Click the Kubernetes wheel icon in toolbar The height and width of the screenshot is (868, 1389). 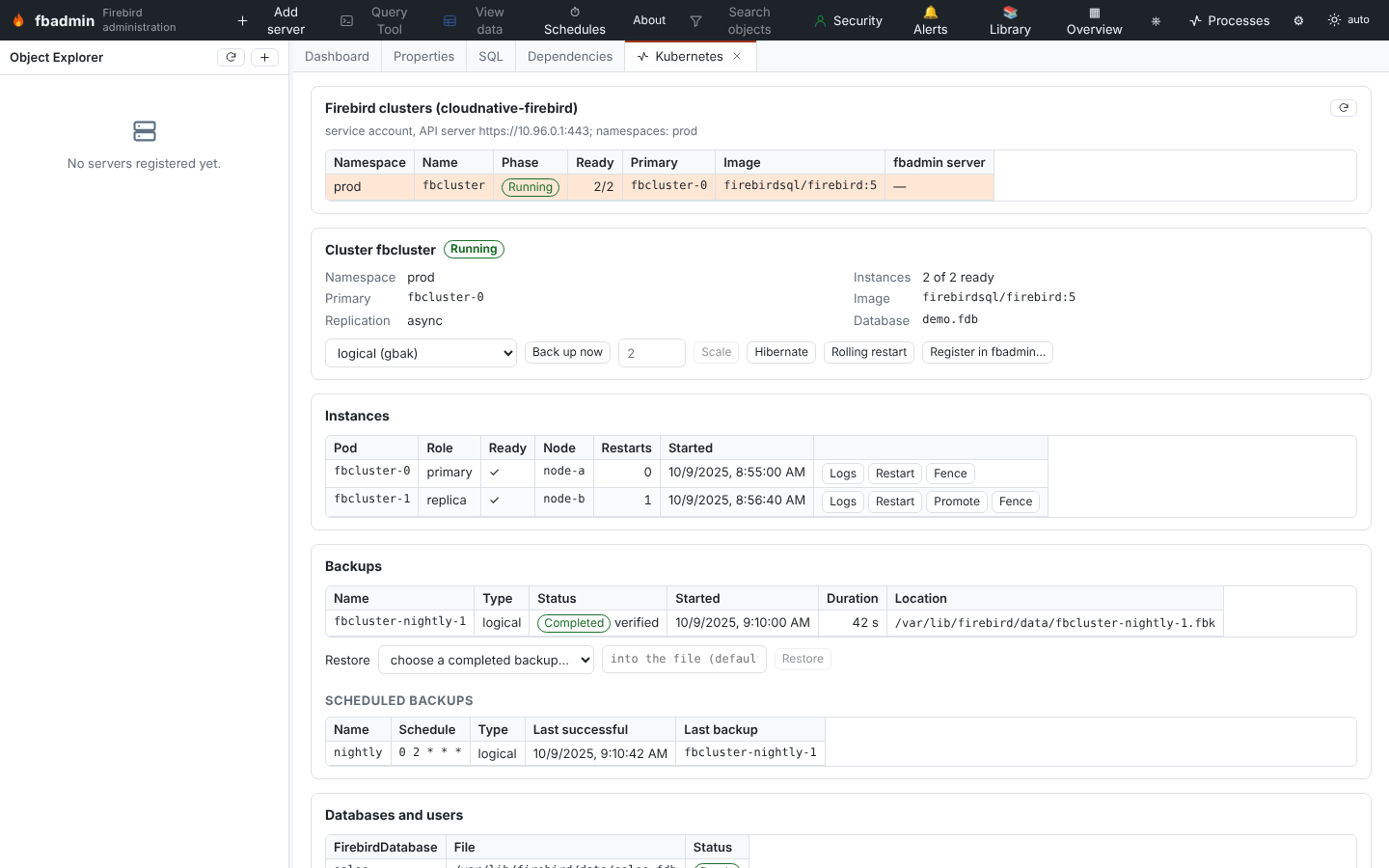tap(1156, 20)
